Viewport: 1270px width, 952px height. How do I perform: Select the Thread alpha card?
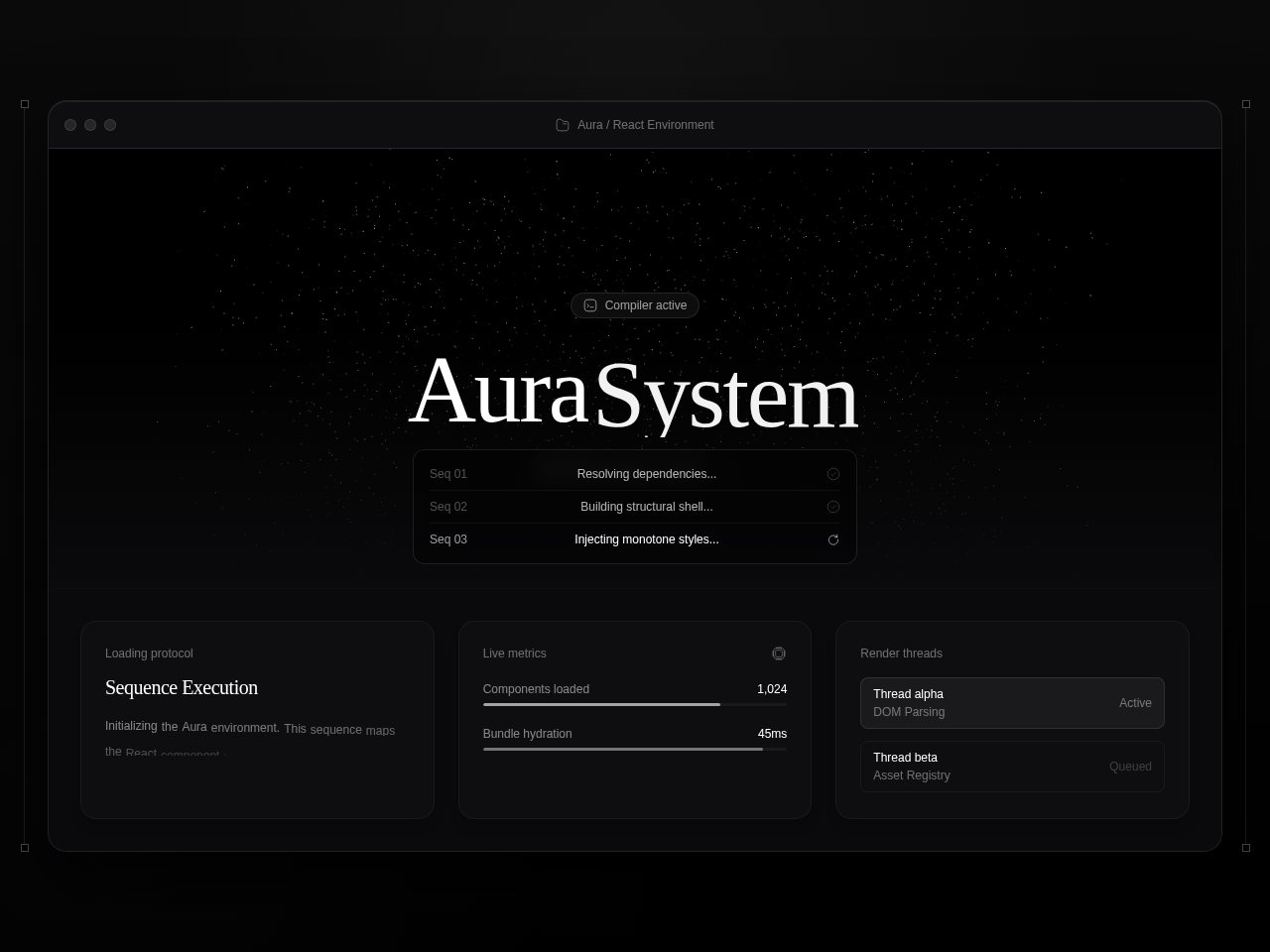pyautogui.click(x=1012, y=703)
